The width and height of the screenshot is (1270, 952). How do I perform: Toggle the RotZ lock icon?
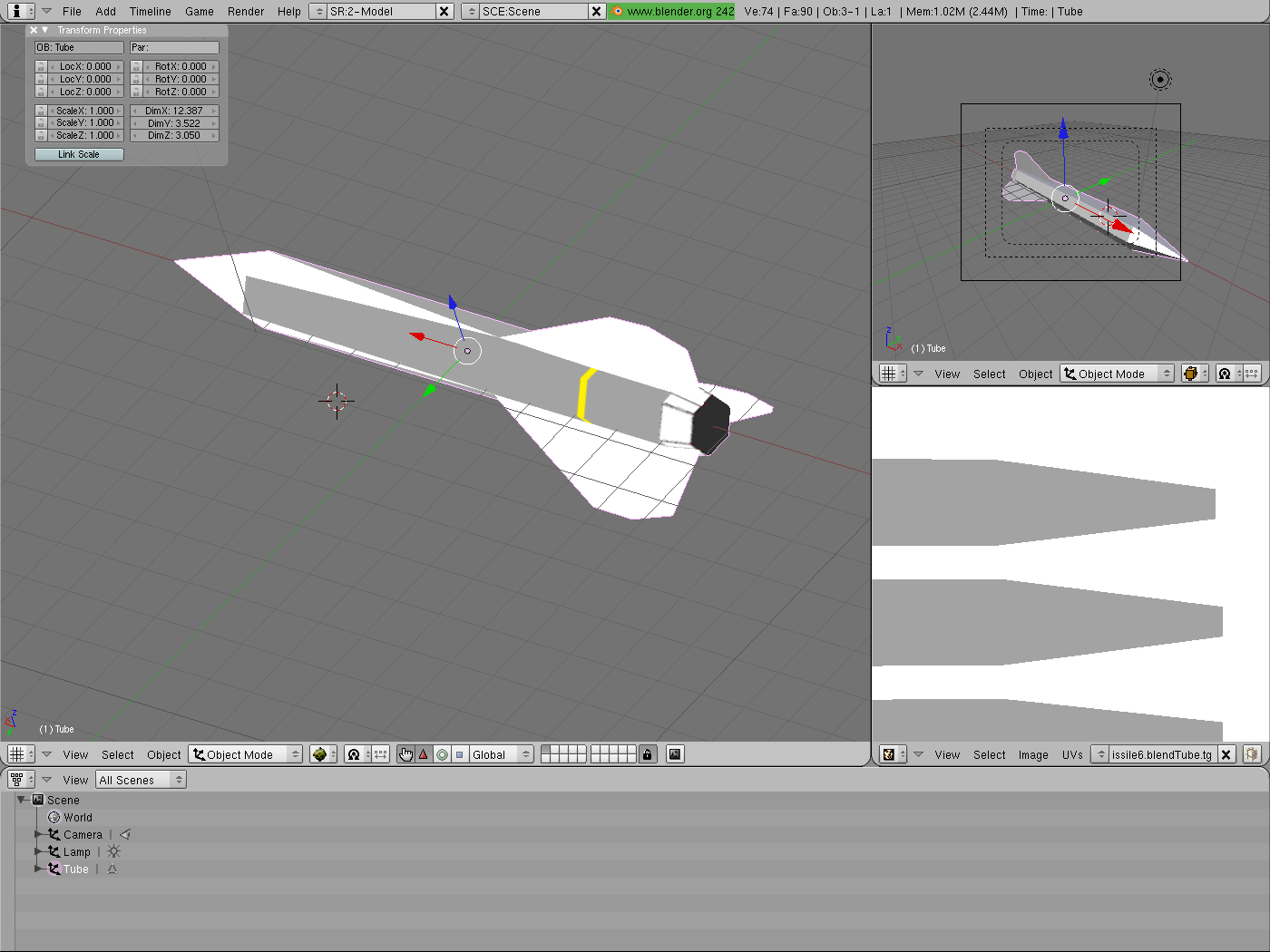136,92
